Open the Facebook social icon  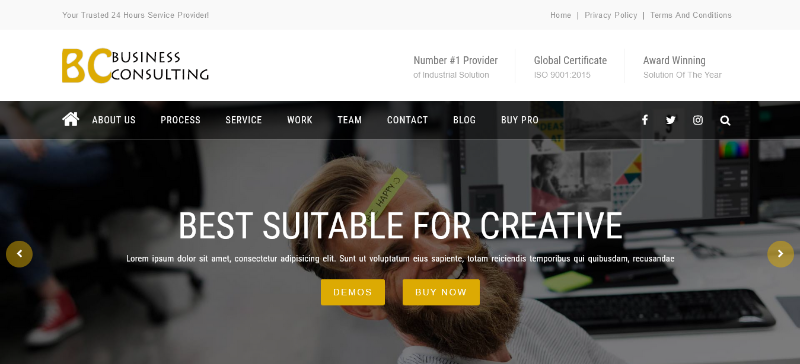tap(645, 120)
